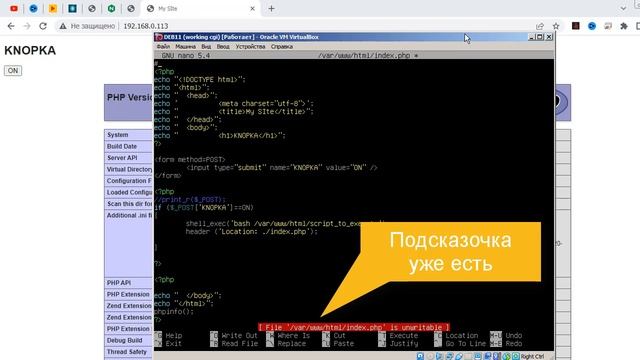Open the tab search dropdown chevron
The image size is (640, 360).
point(623,8)
